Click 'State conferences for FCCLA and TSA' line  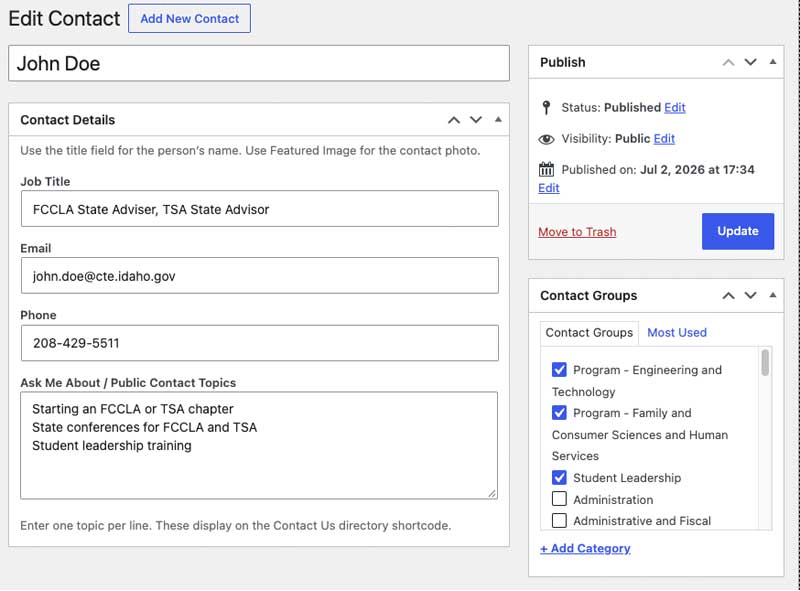click(x=144, y=427)
